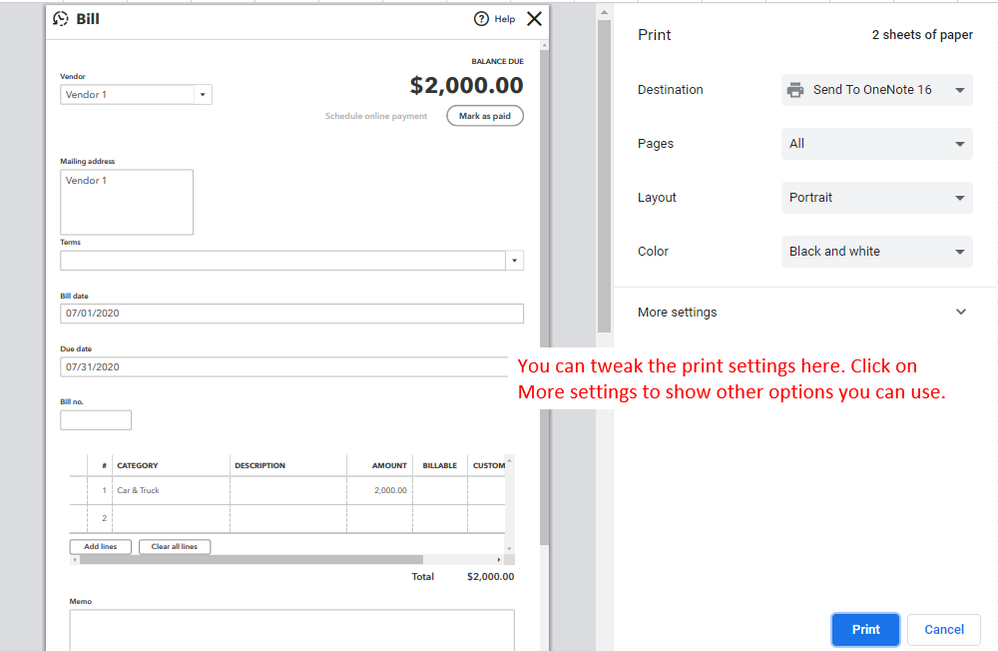The image size is (998, 651).
Task: Click the Terms input field
Action: (x=283, y=260)
